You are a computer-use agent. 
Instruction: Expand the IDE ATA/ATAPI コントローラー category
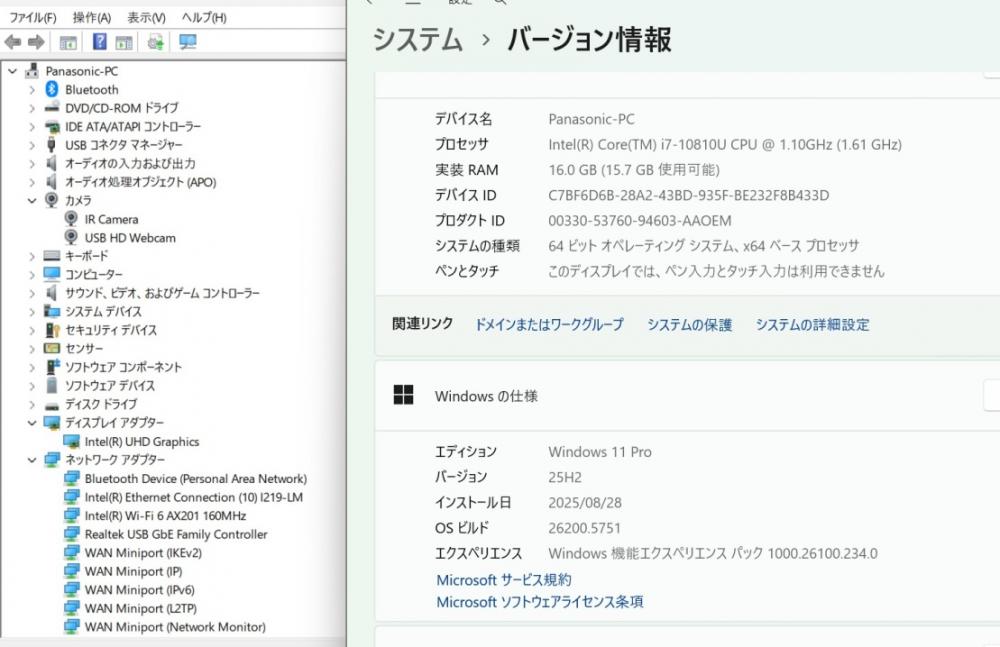32,127
